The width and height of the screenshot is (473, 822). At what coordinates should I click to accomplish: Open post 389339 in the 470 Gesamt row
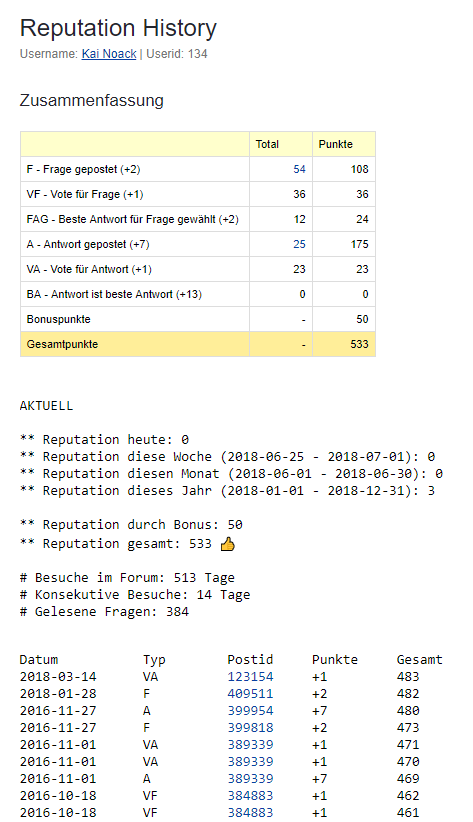(x=250, y=762)
